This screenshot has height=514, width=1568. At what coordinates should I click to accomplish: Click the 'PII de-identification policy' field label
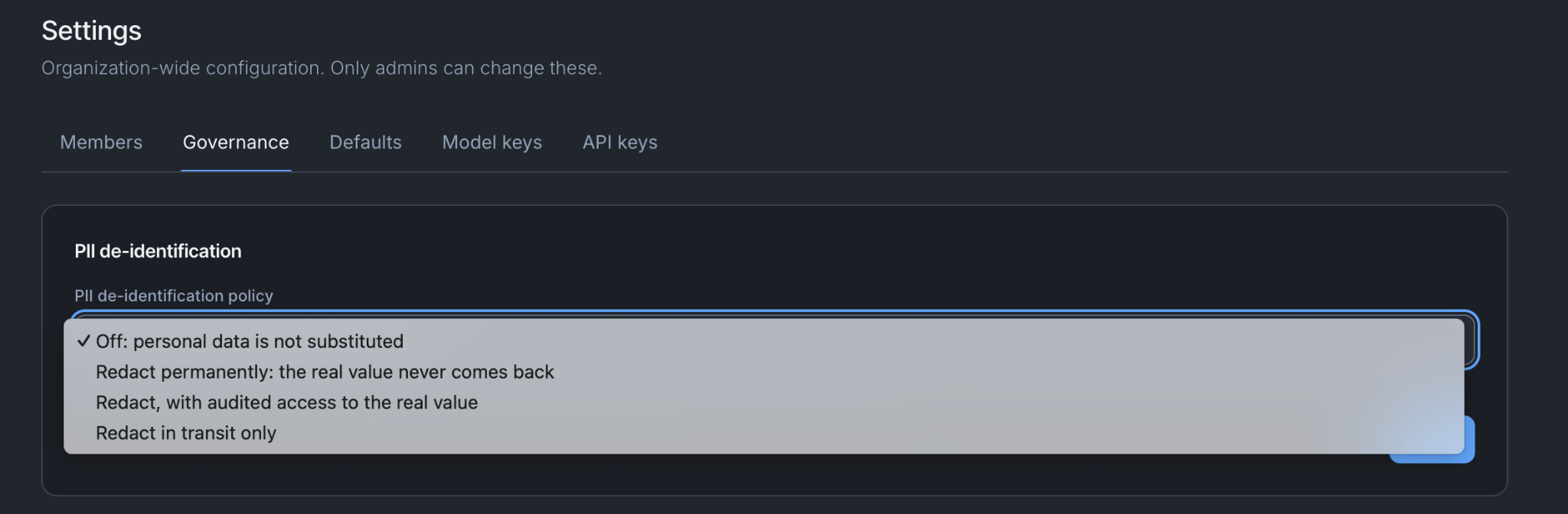click(x=174, y=296)
